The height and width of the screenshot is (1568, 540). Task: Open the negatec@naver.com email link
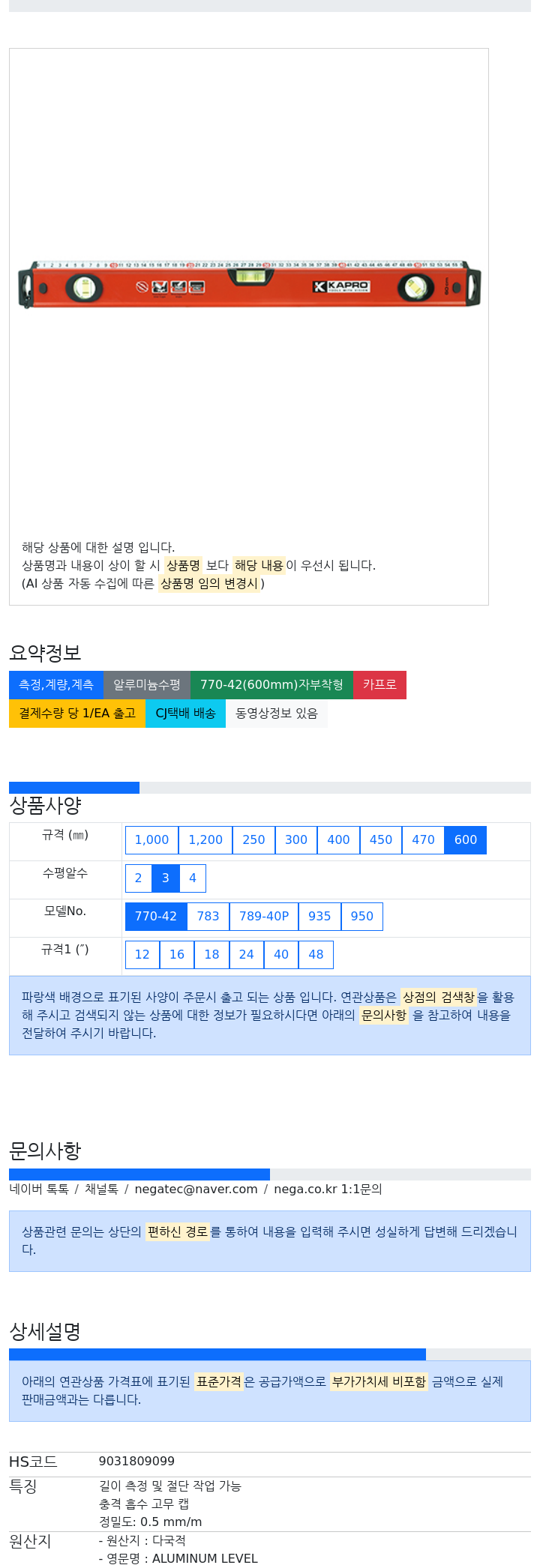click(x=196, y=1189)
